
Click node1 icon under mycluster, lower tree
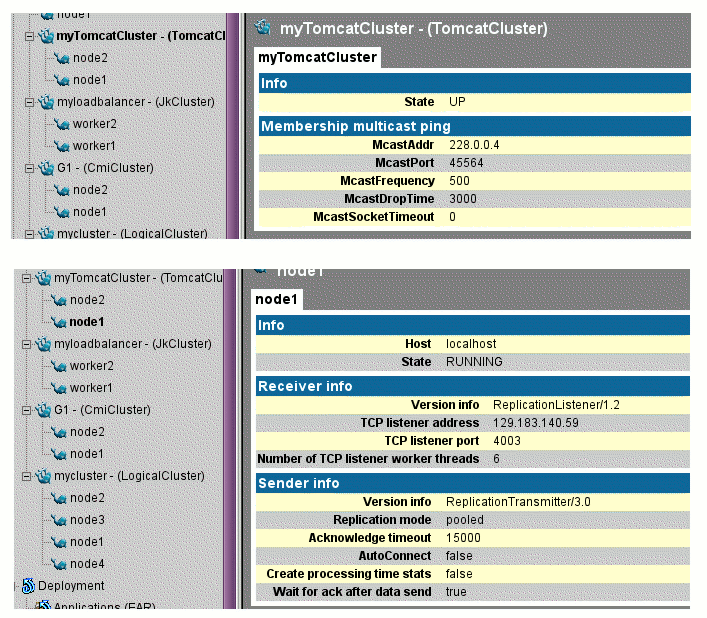[59, 542]
